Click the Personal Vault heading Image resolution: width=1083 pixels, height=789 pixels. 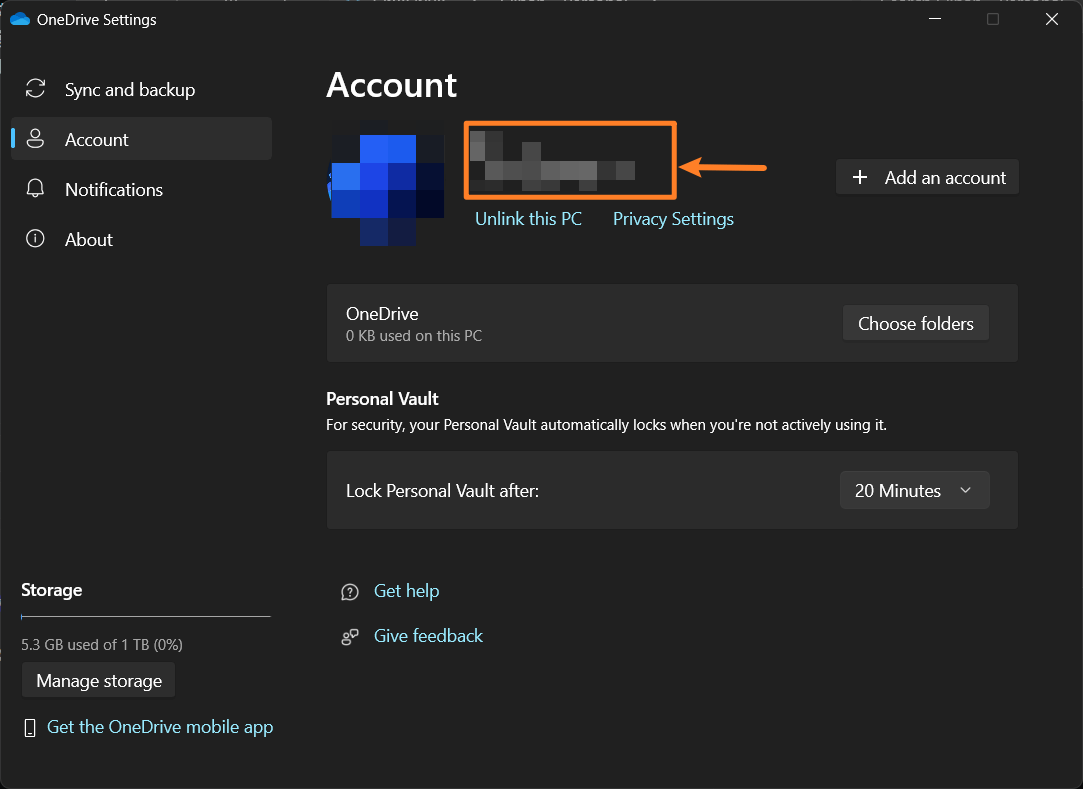[x=382, y=399]
